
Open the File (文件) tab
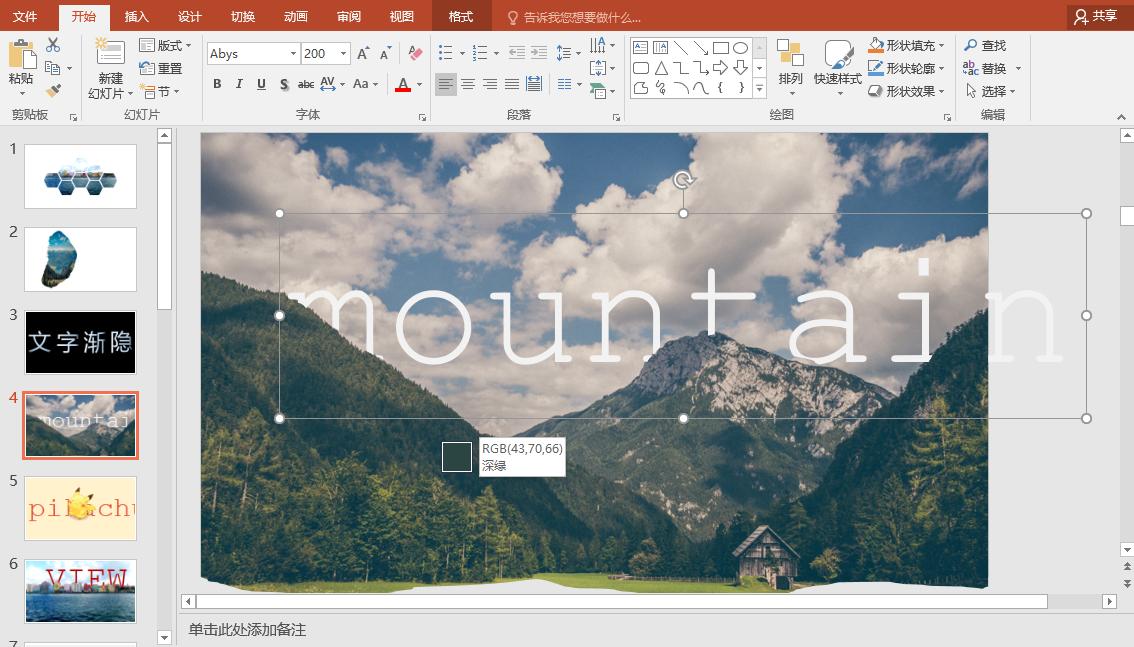tap(25, 17)
